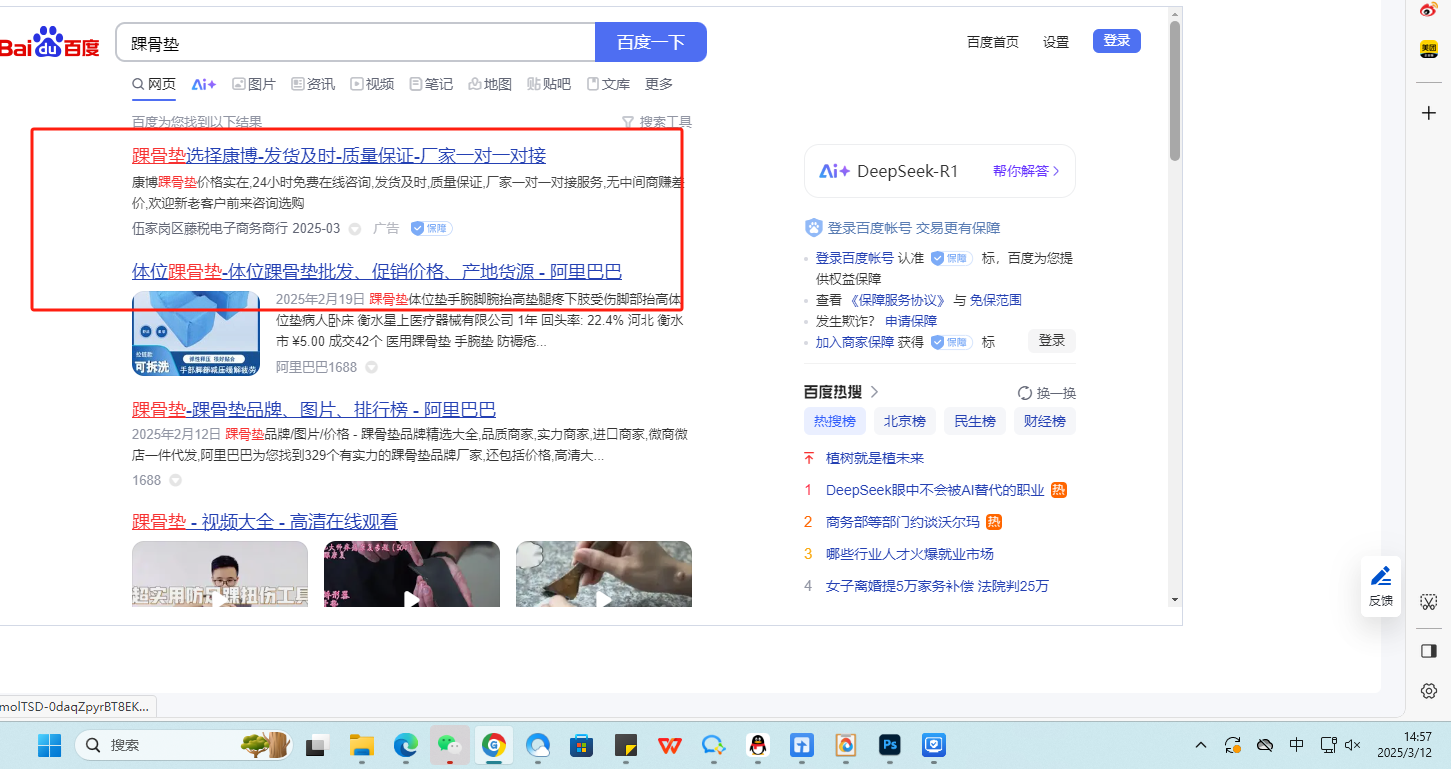
Task: Expand the dropdown arrow beside 阿里巴巴1688 source
Action: [371, 368]
